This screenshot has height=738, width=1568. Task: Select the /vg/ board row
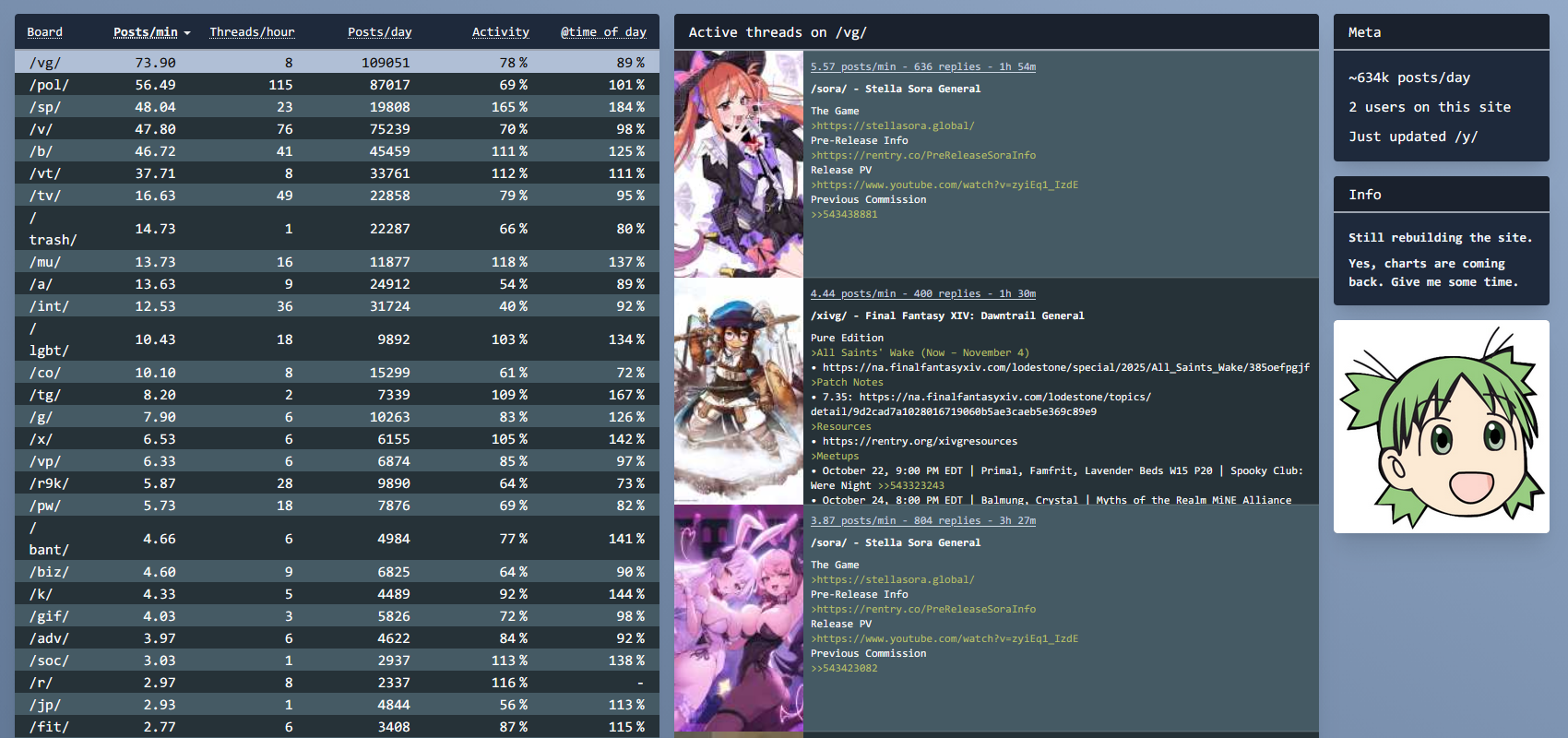coord(337,63)
